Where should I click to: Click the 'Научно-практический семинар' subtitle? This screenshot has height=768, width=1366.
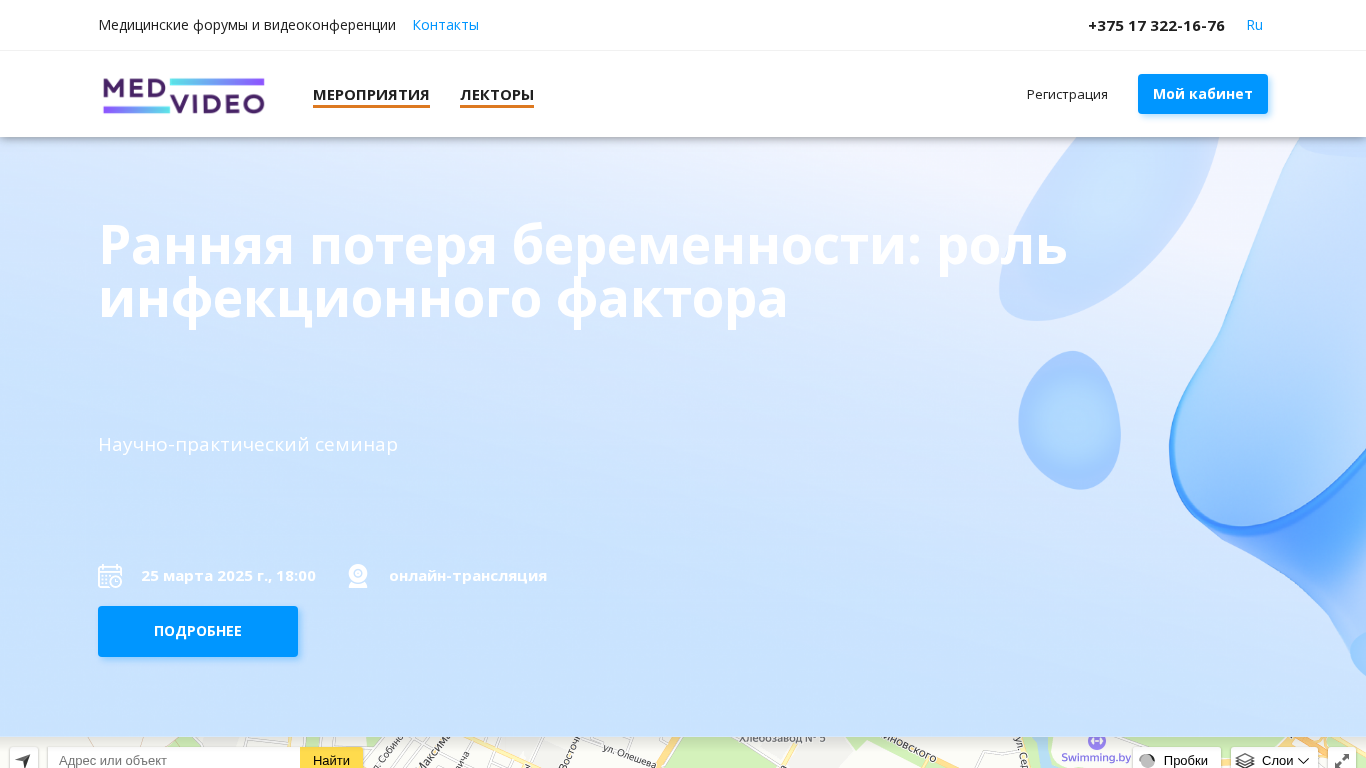(x=248, y=444)
